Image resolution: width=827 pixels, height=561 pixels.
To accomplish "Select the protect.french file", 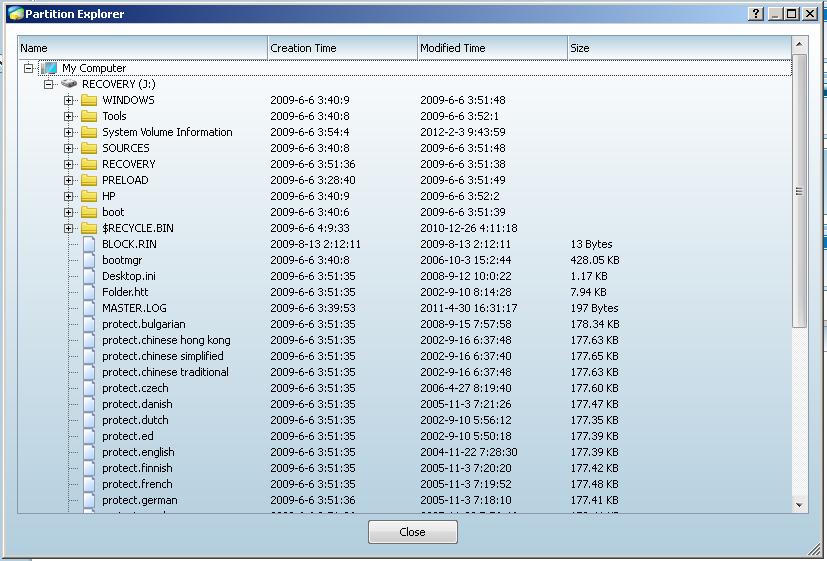I will [137, 484].
